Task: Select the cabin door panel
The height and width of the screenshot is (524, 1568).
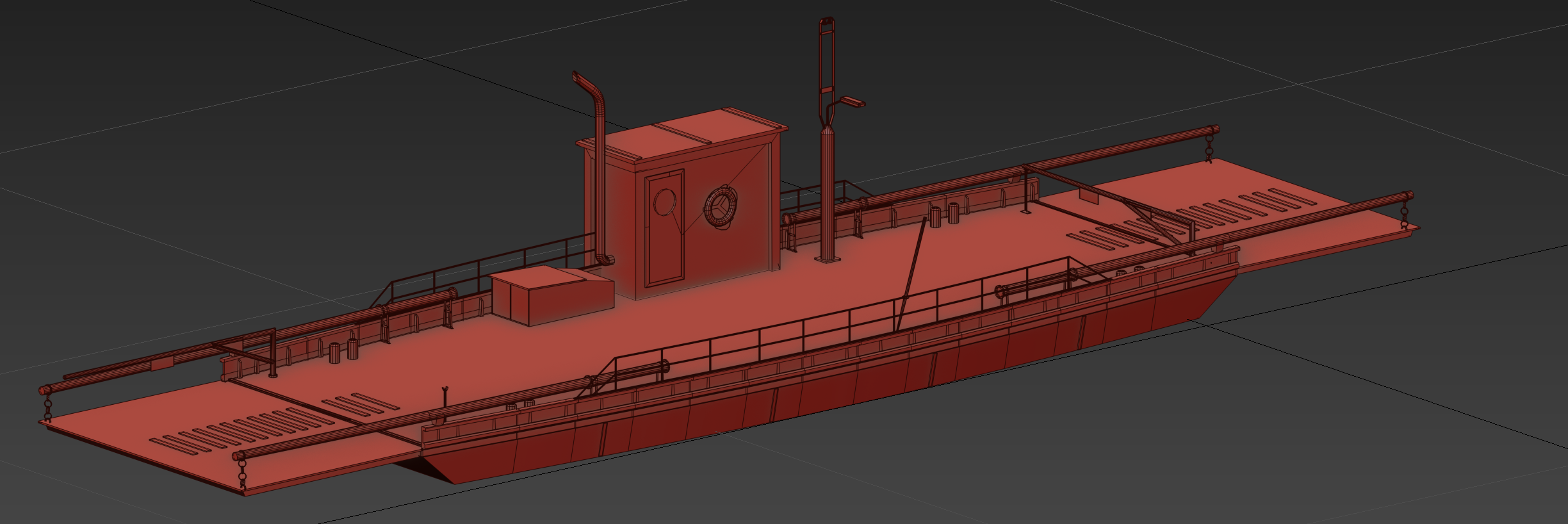Action: click(665, 227)
